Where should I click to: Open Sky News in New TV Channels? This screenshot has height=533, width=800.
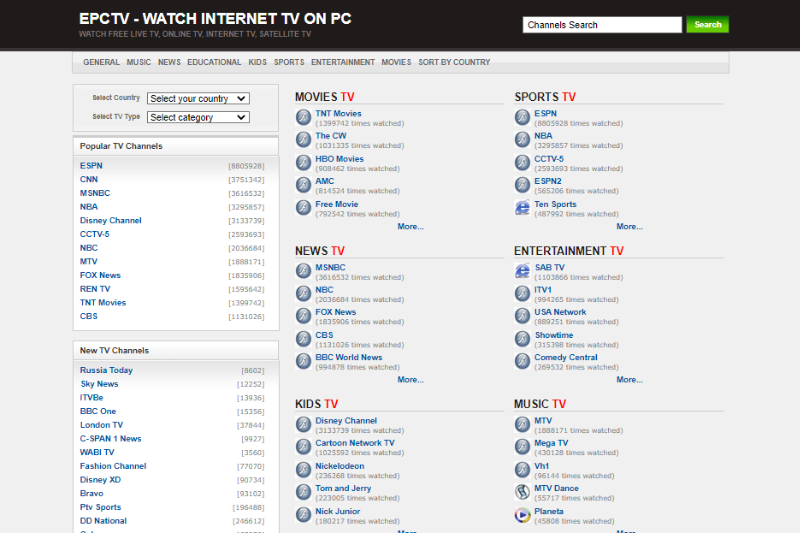pos(99,384)
